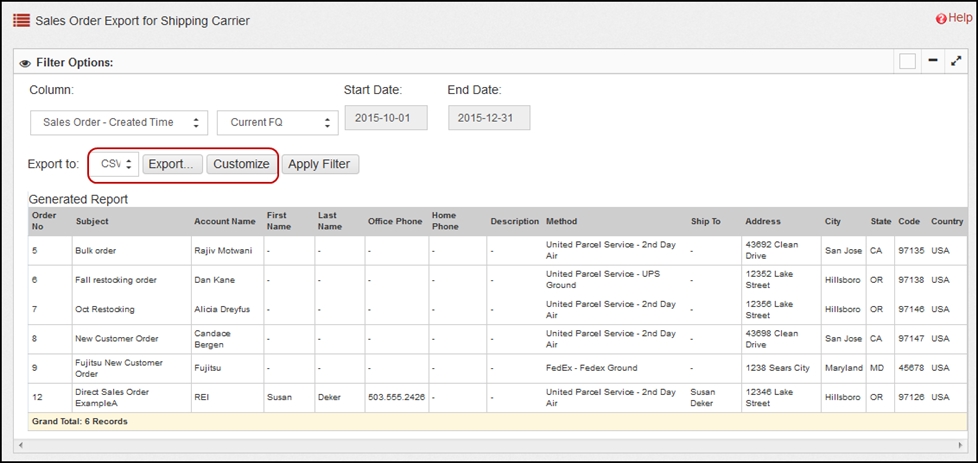978x463 pixels.
Task: Click account name REI
Action: coord(201,397)
